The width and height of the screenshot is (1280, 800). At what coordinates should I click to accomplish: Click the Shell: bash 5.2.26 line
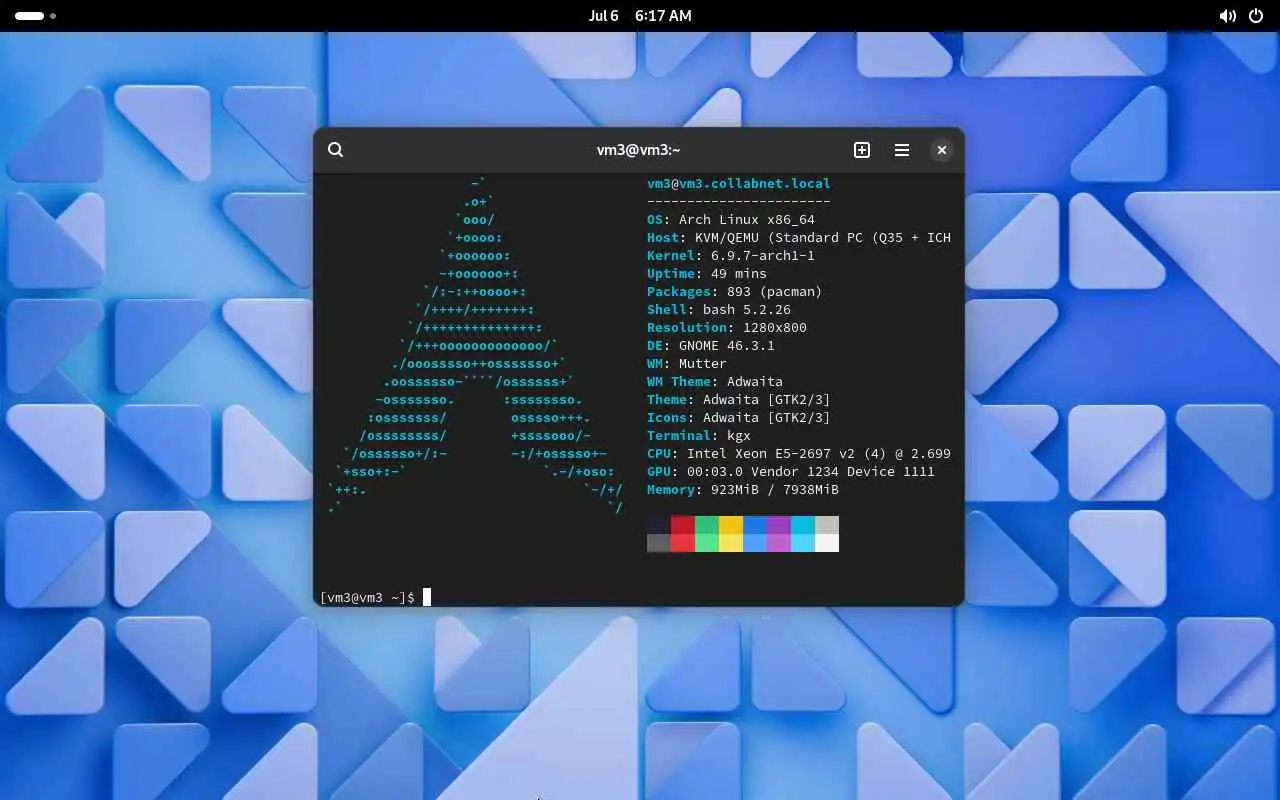719,309
